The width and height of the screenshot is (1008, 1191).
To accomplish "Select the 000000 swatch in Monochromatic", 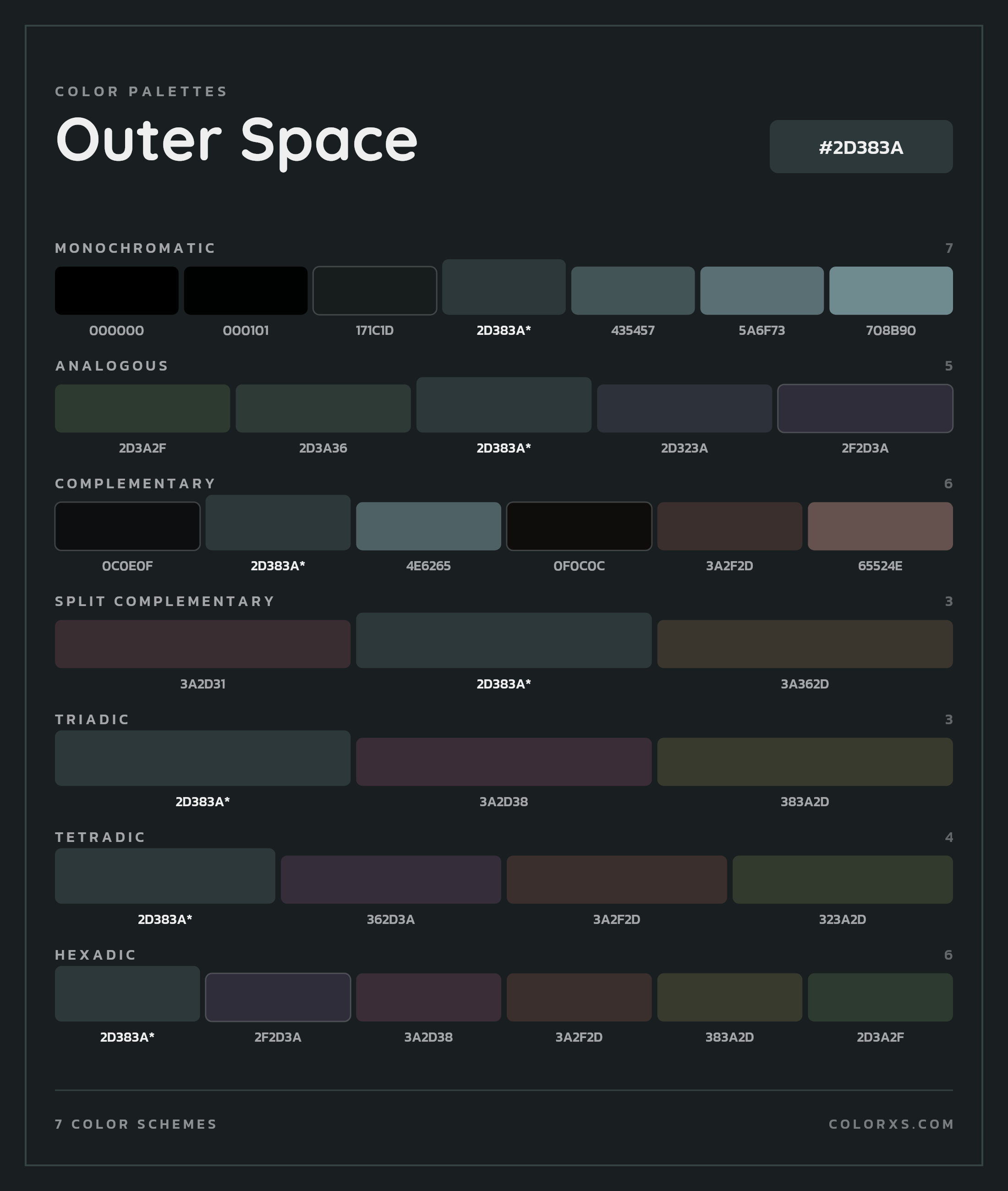I will (116, 290).
